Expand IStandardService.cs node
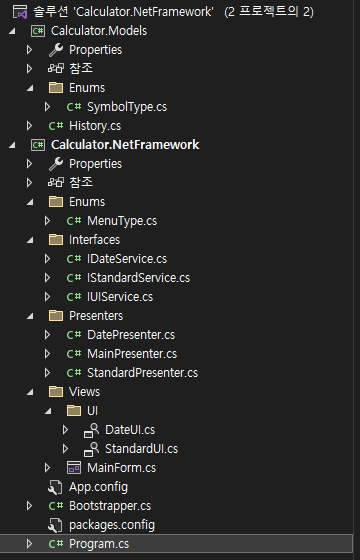The width and height of the screenshot is (360, 560). click(x=47, y=278)
